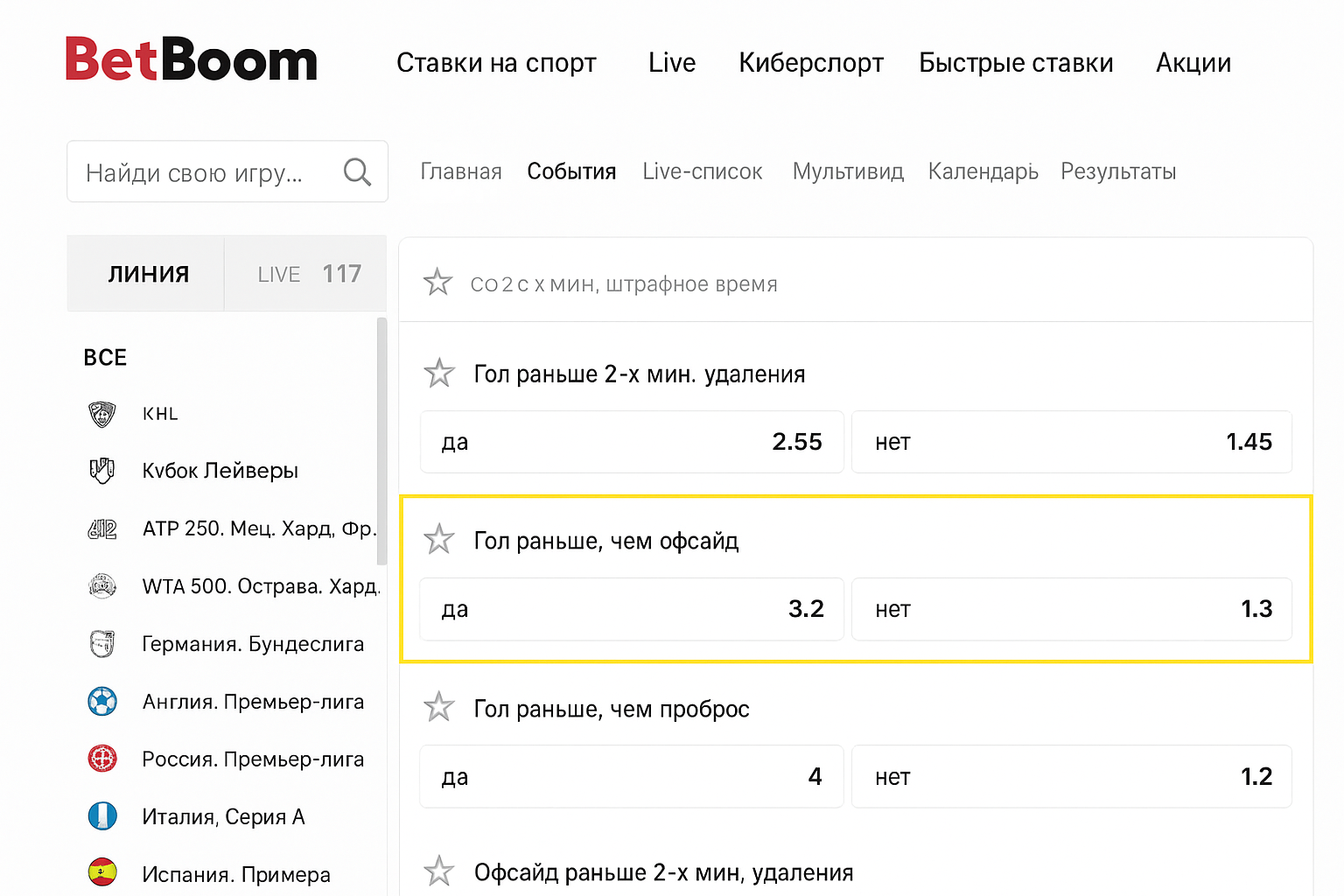This screenshot has width=1344, height=896.
Task: Click the Germany Bundesliga logo icon
Action: pyautogui.click(x=102, y=644)
